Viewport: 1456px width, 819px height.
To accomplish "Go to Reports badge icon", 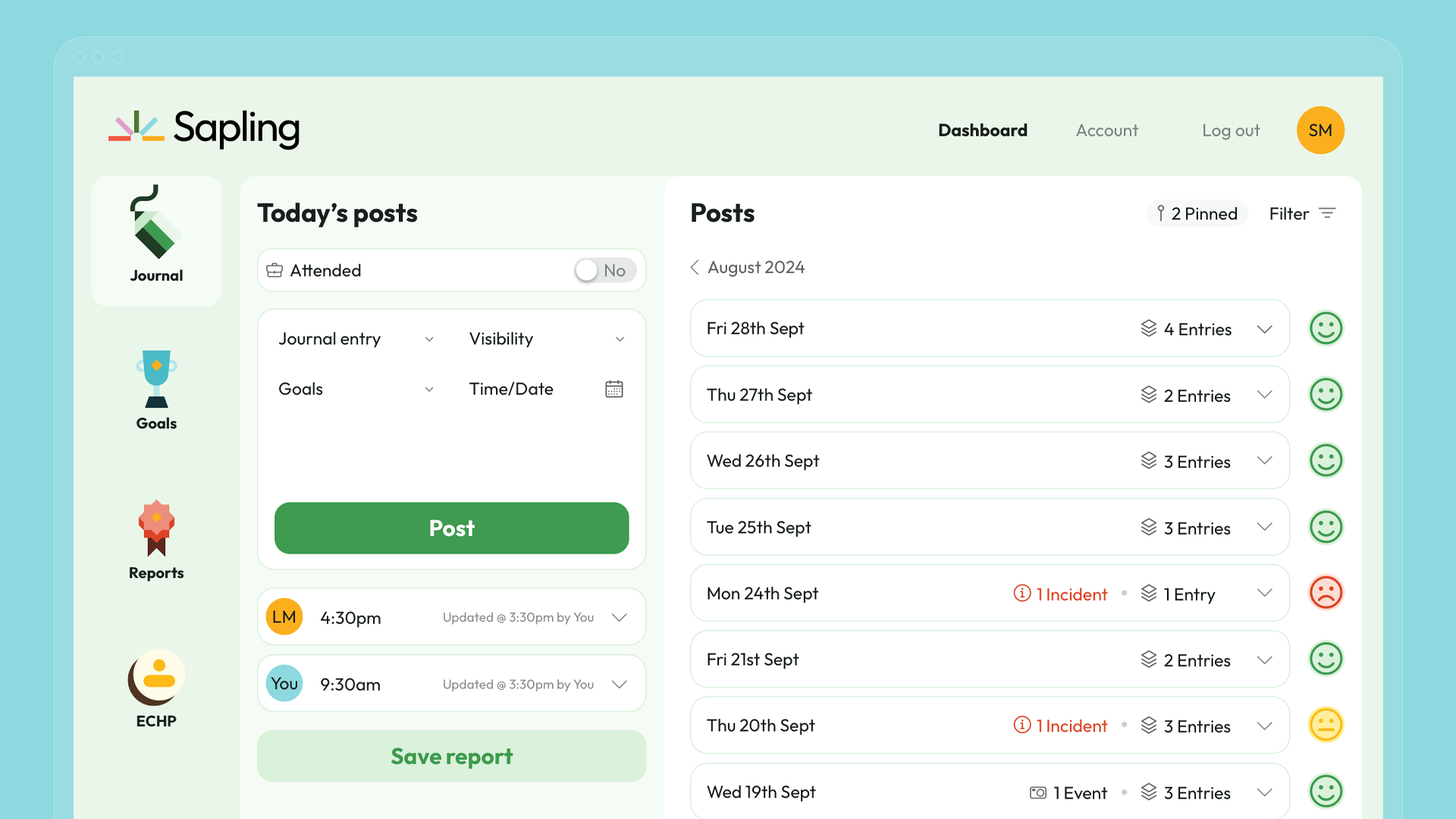I will tap(156, 529).
